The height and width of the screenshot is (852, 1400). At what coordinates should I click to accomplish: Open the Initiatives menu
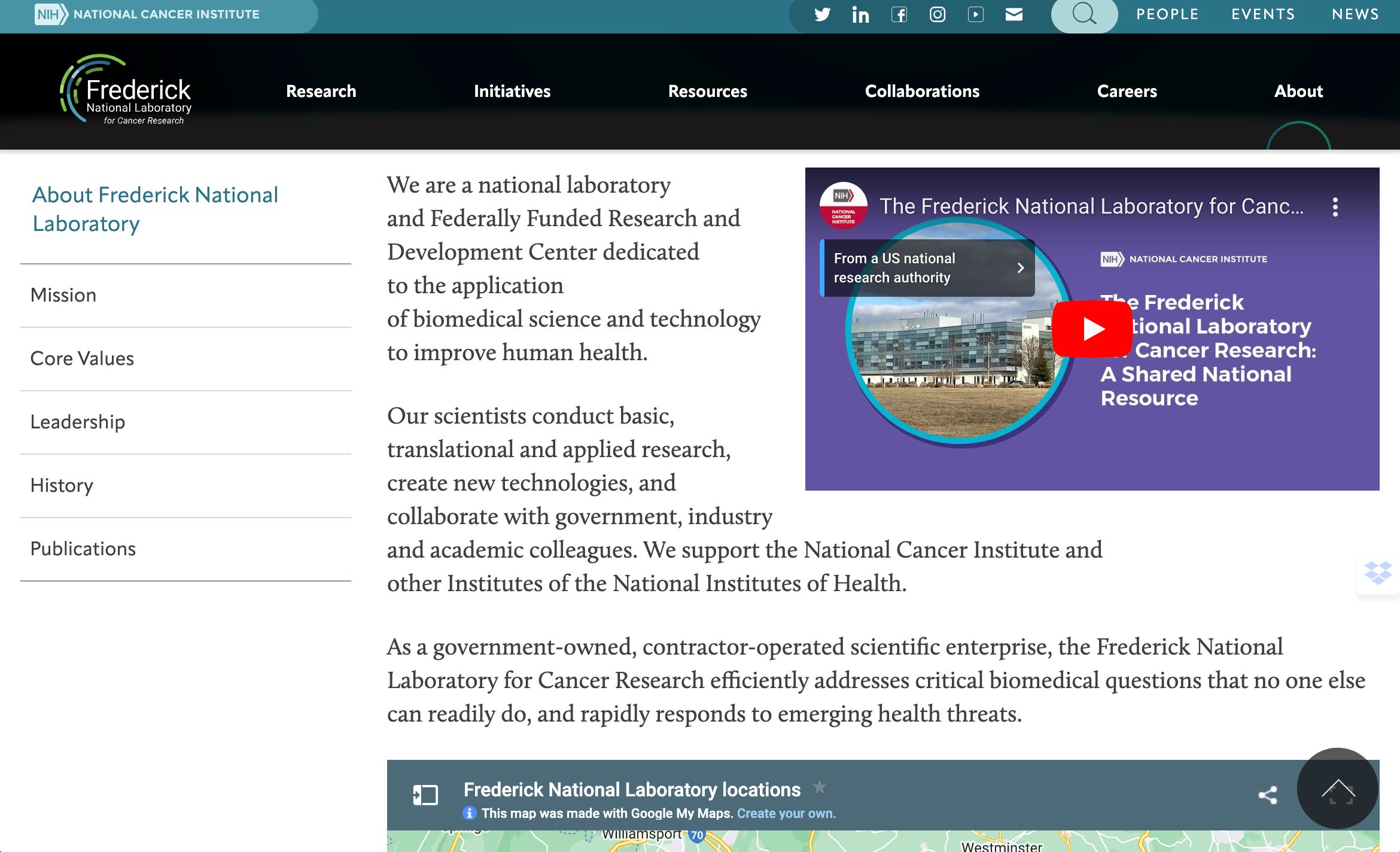click(512, 91)
